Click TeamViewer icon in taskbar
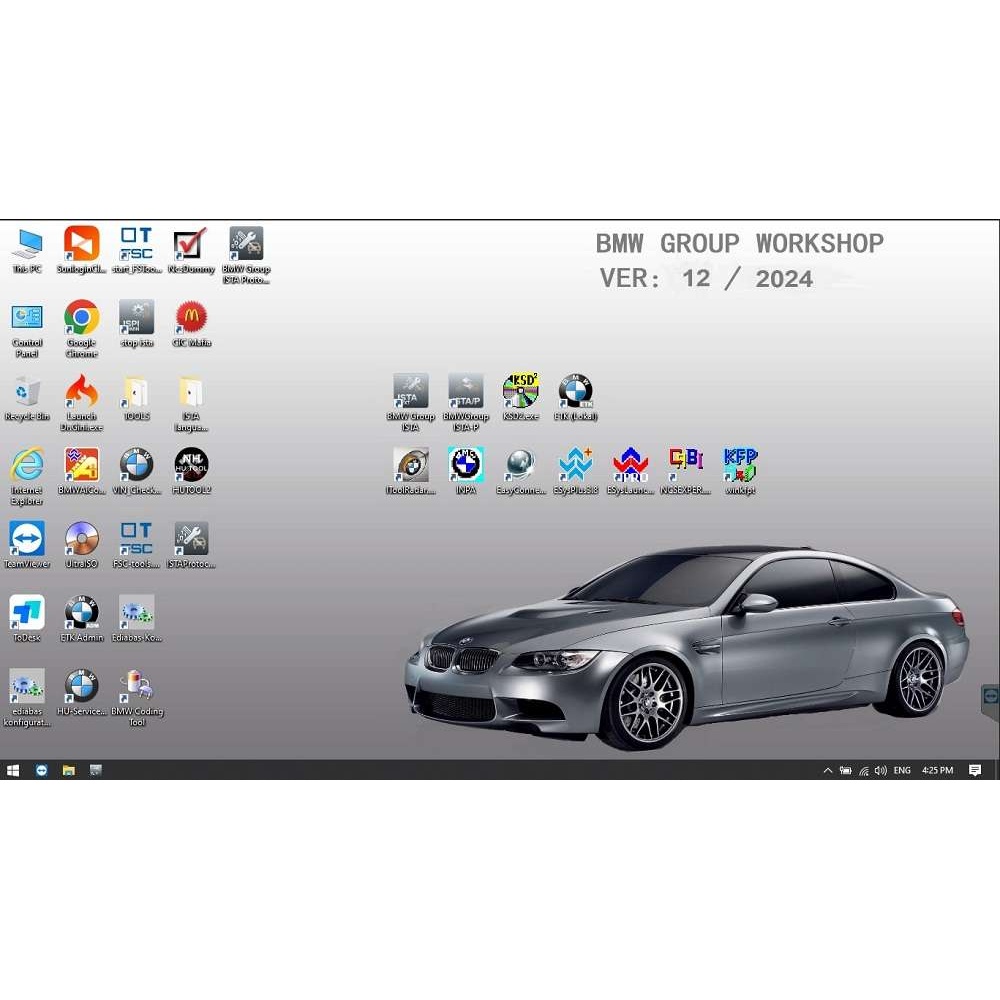Image resolution: width=1000 pixels, height=1000 pixels. point(41,770)
